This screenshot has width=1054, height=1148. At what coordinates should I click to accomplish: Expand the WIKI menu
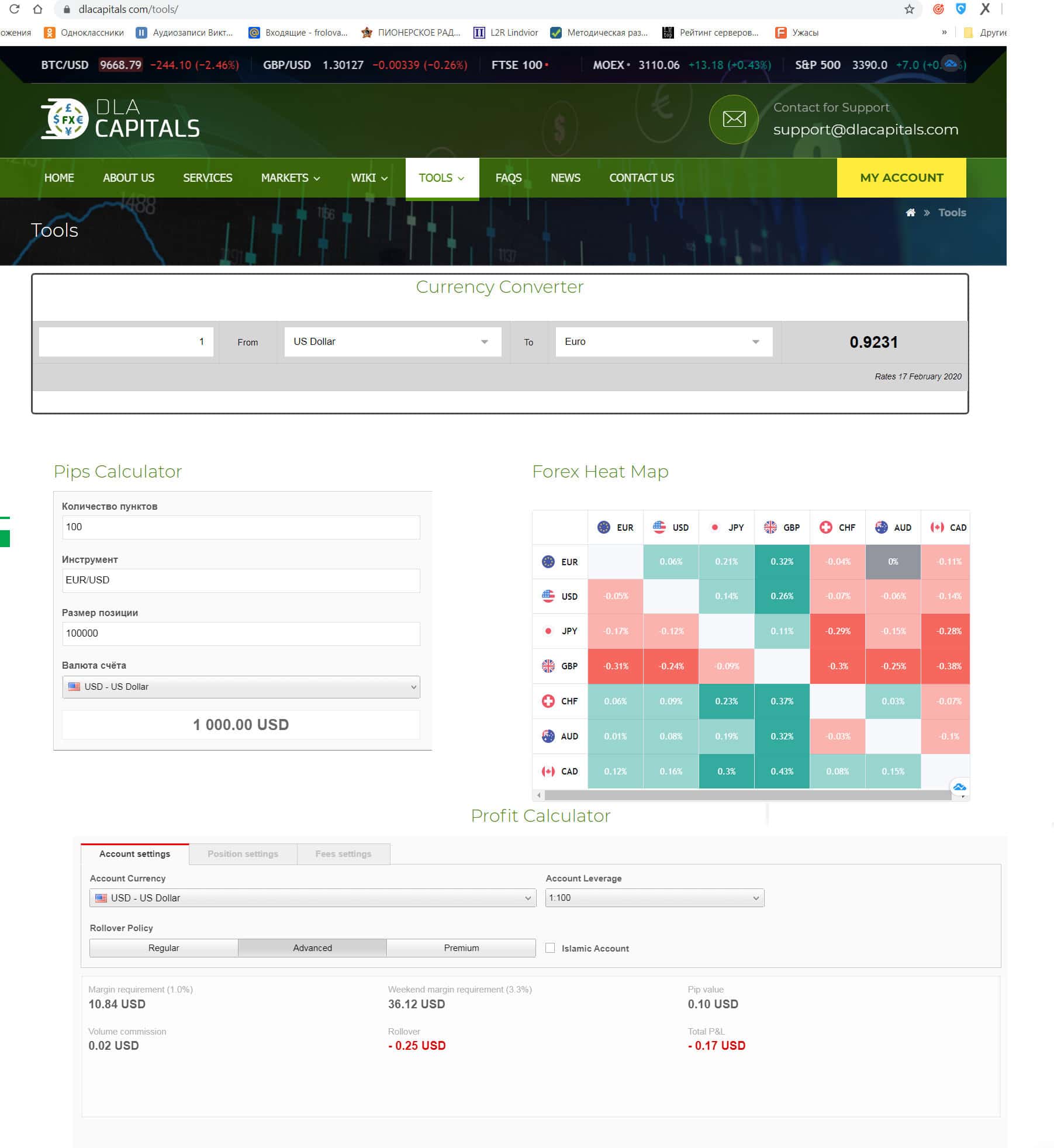tap(369, 178)
